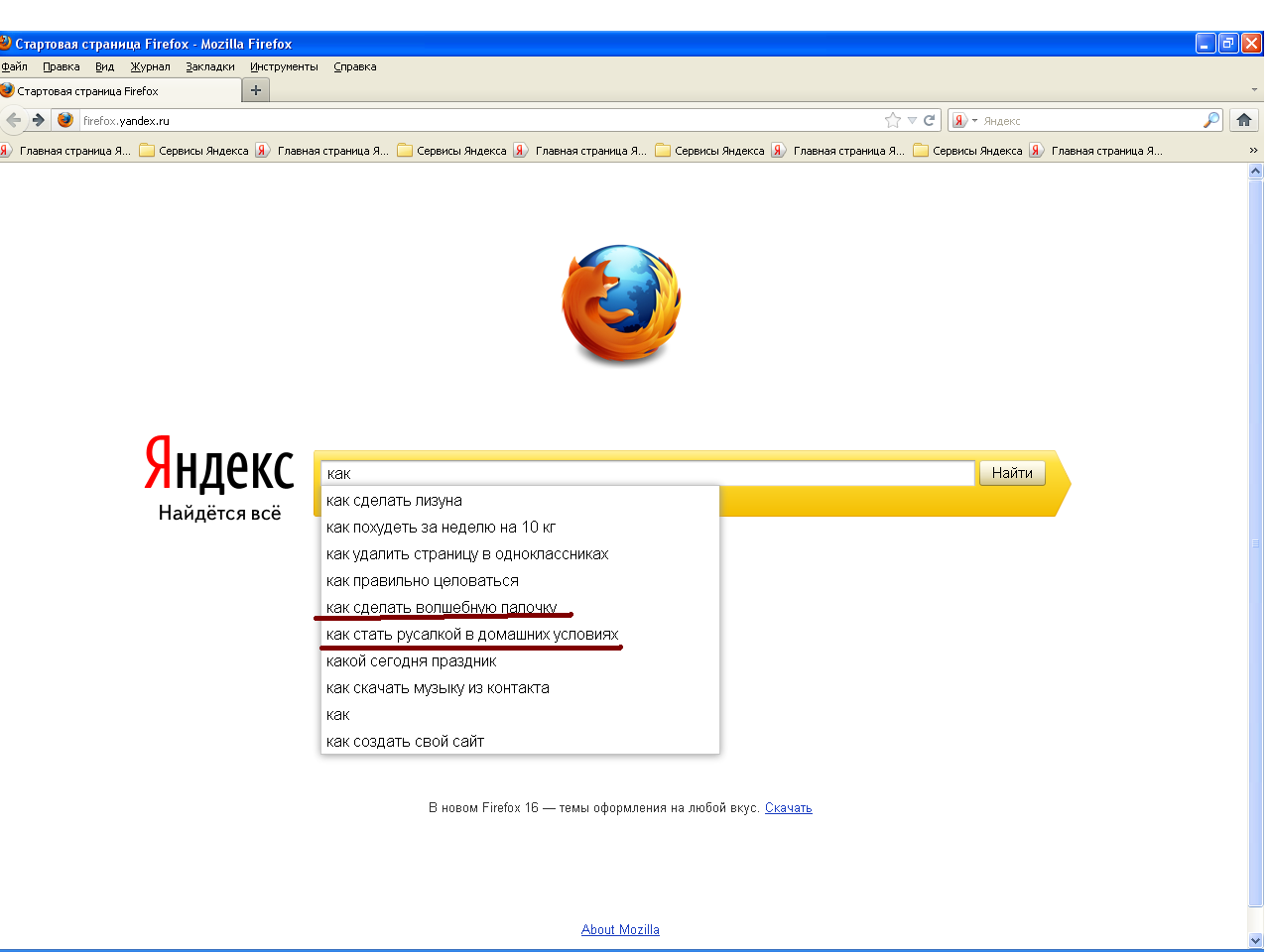Image resolution: width=1270 pixels, height=952 pixels.
Task: Click the site identity icon in address bar
Action: (x=65, y=120)
